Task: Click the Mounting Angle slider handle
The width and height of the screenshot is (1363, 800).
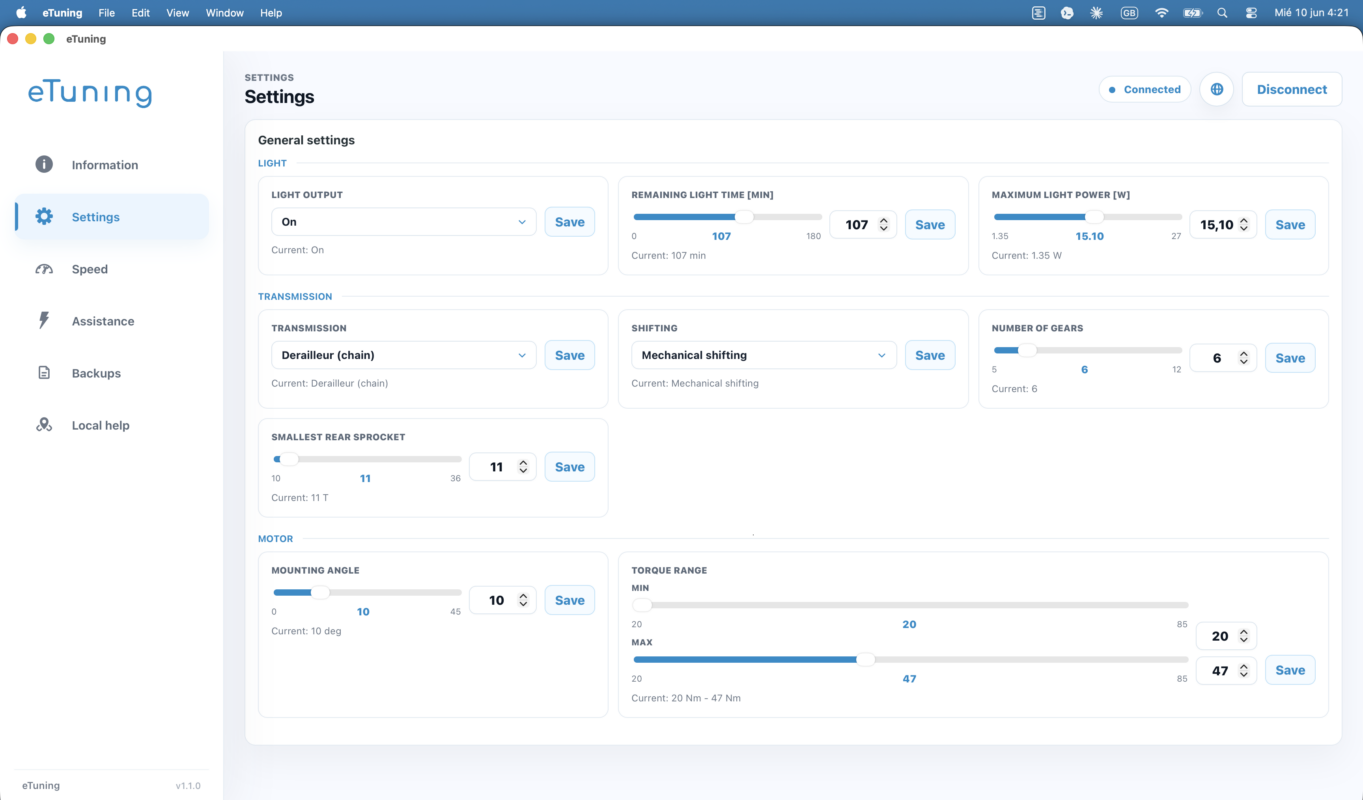Action: [320, 593]
